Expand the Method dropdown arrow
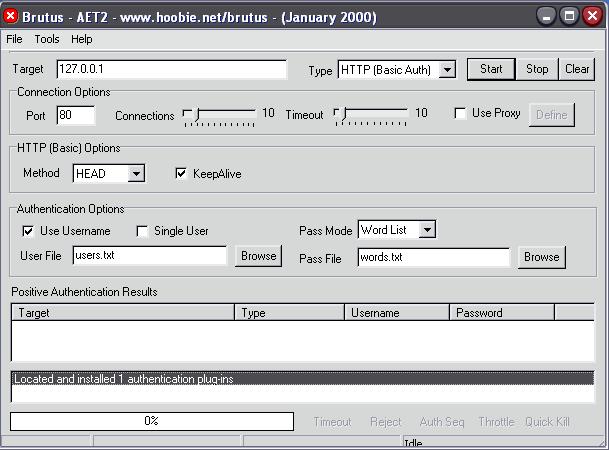This screenshot has height=450, width=609. [136, 173]
